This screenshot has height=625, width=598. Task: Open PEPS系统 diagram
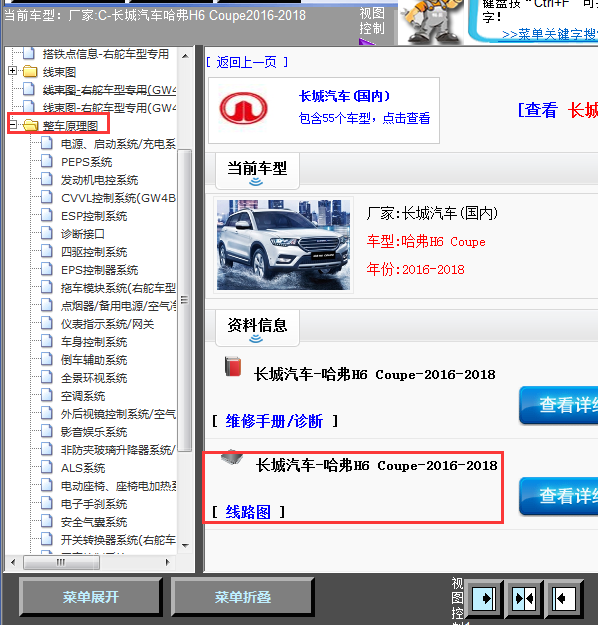[x=87, y=162]
